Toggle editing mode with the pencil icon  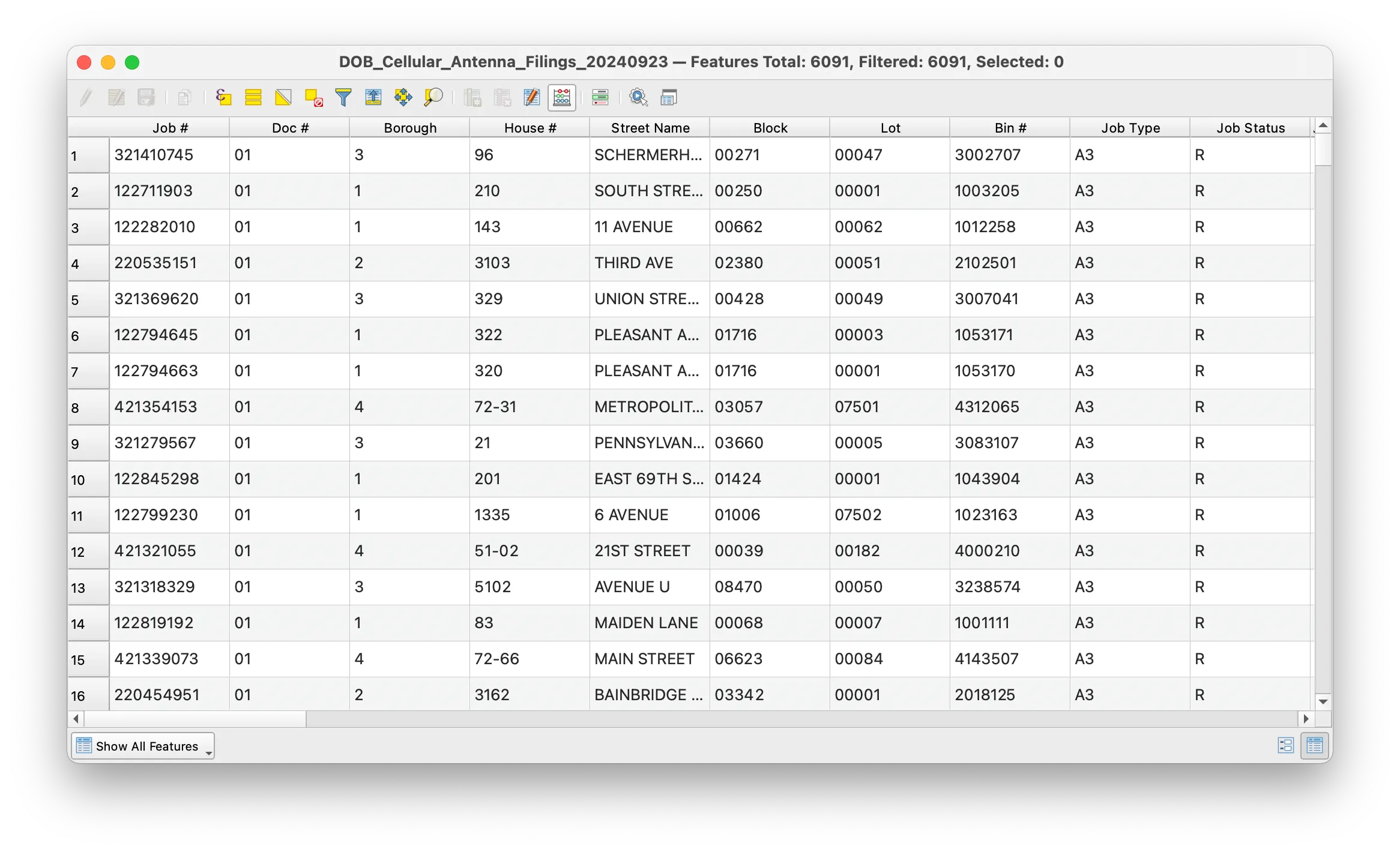coord(85,97)
